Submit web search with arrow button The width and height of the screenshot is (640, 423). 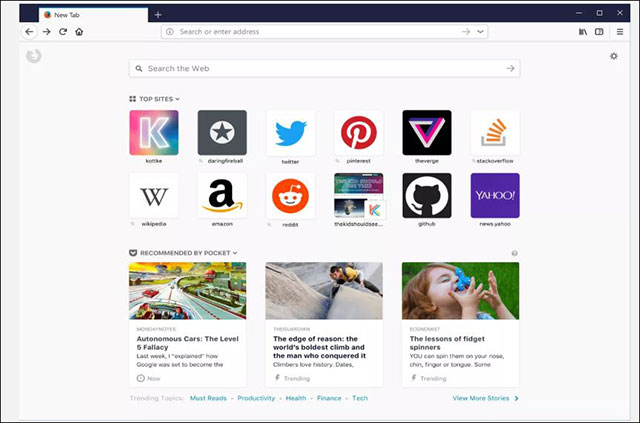click(511, 69)
